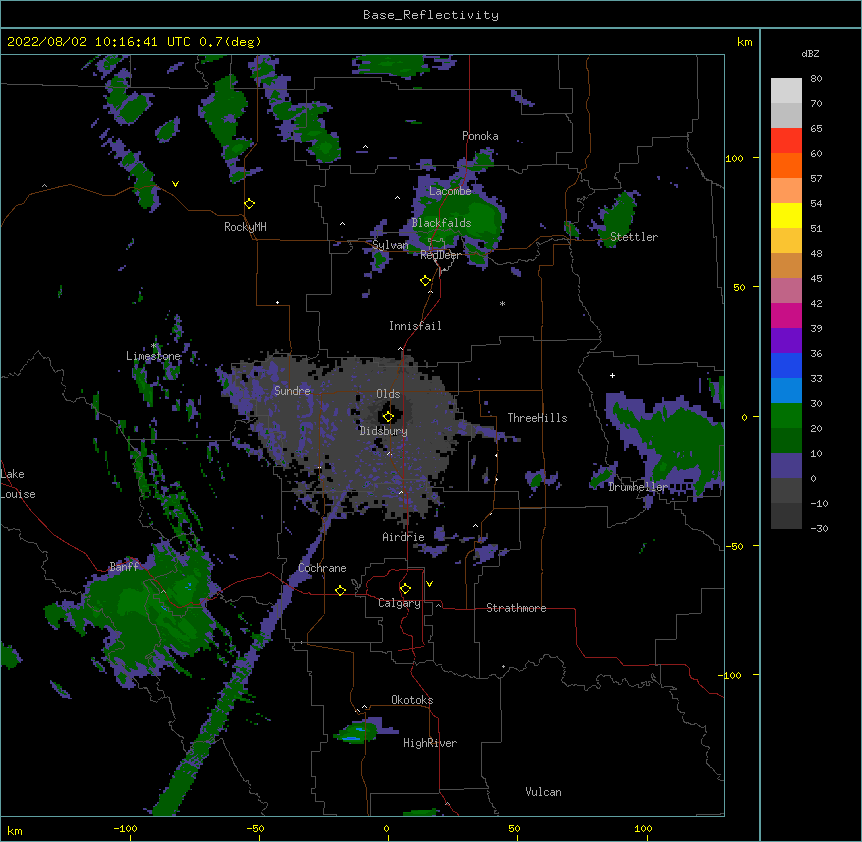
Task: Click the RedDeer label
Action: pyautogui.click(x=441, y=255)
